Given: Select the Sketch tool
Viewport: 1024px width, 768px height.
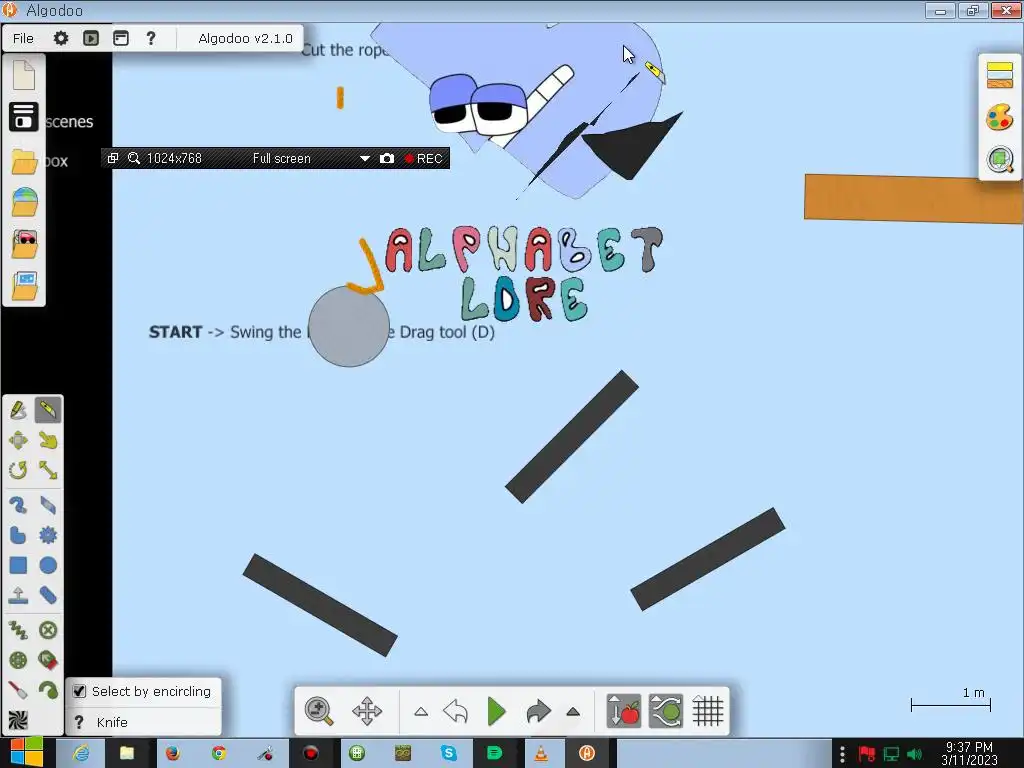Looking at the screenshot, I should (x=18, y=410).
